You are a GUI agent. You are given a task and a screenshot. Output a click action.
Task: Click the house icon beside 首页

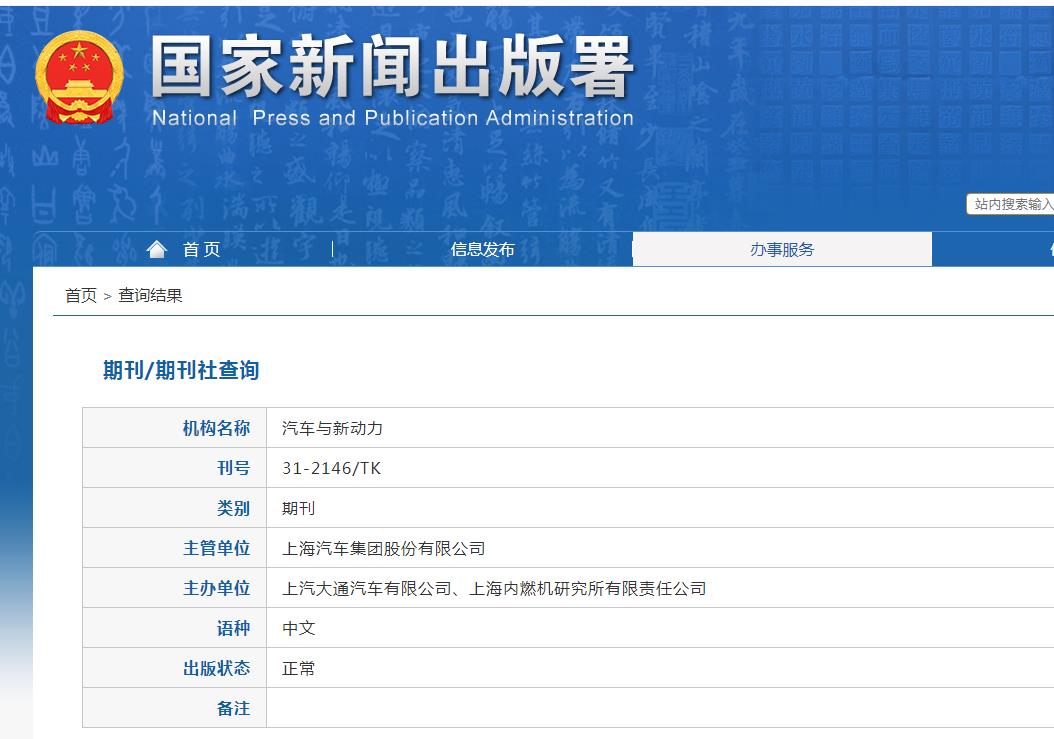[155, 249]
